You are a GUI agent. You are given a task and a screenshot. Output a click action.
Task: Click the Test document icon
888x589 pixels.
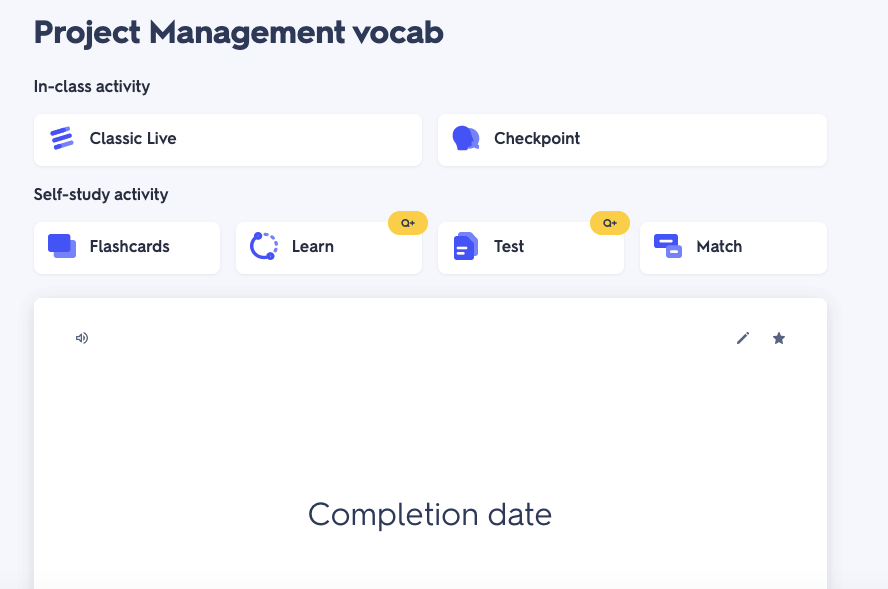pyautogui.click(x=466, y=246)
